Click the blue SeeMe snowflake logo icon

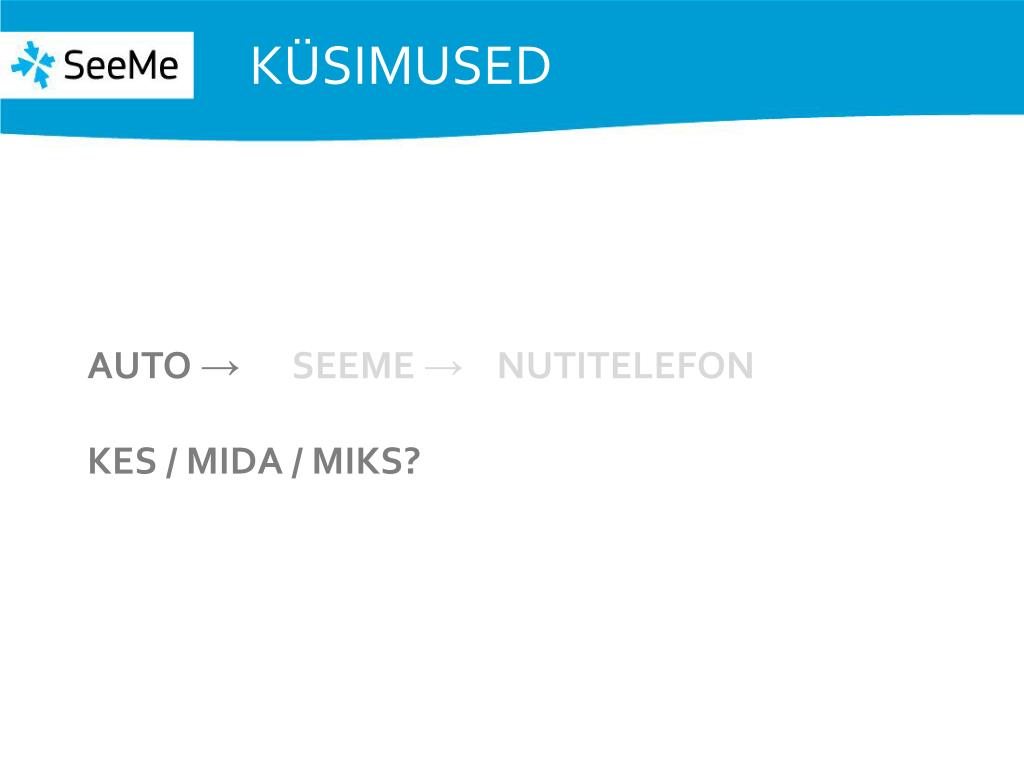[33, 65]
